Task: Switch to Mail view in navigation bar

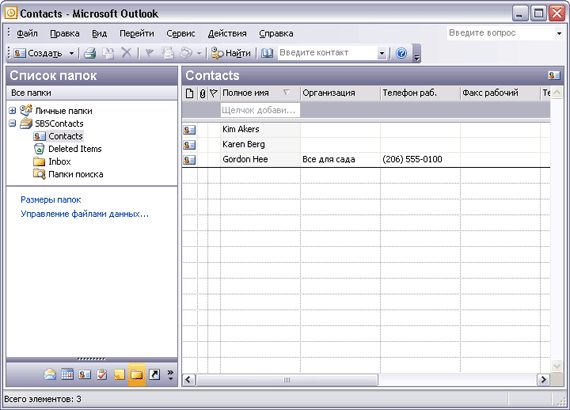Action: pyautogui.click(x=50, y=374)
